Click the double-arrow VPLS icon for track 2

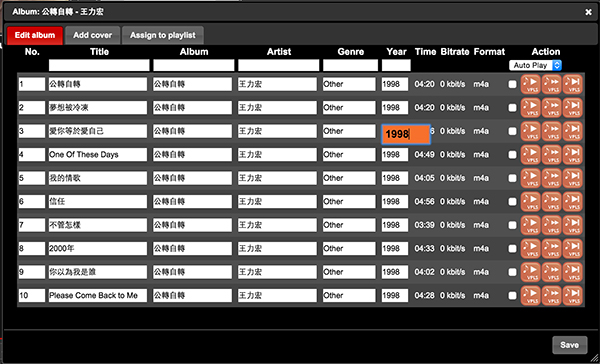coord(551,108)
